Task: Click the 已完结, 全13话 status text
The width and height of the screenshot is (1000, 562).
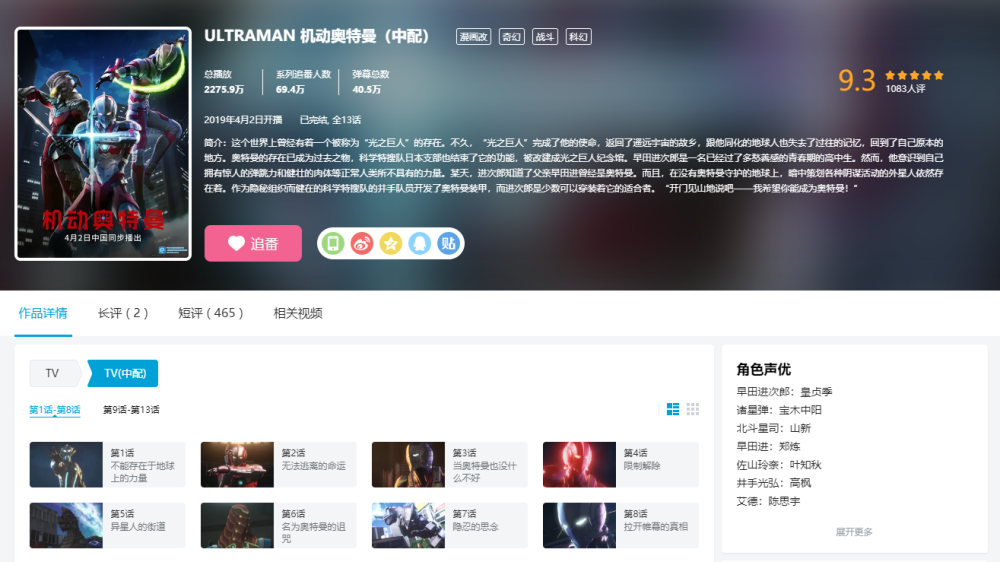Action: tap(330, 120)
